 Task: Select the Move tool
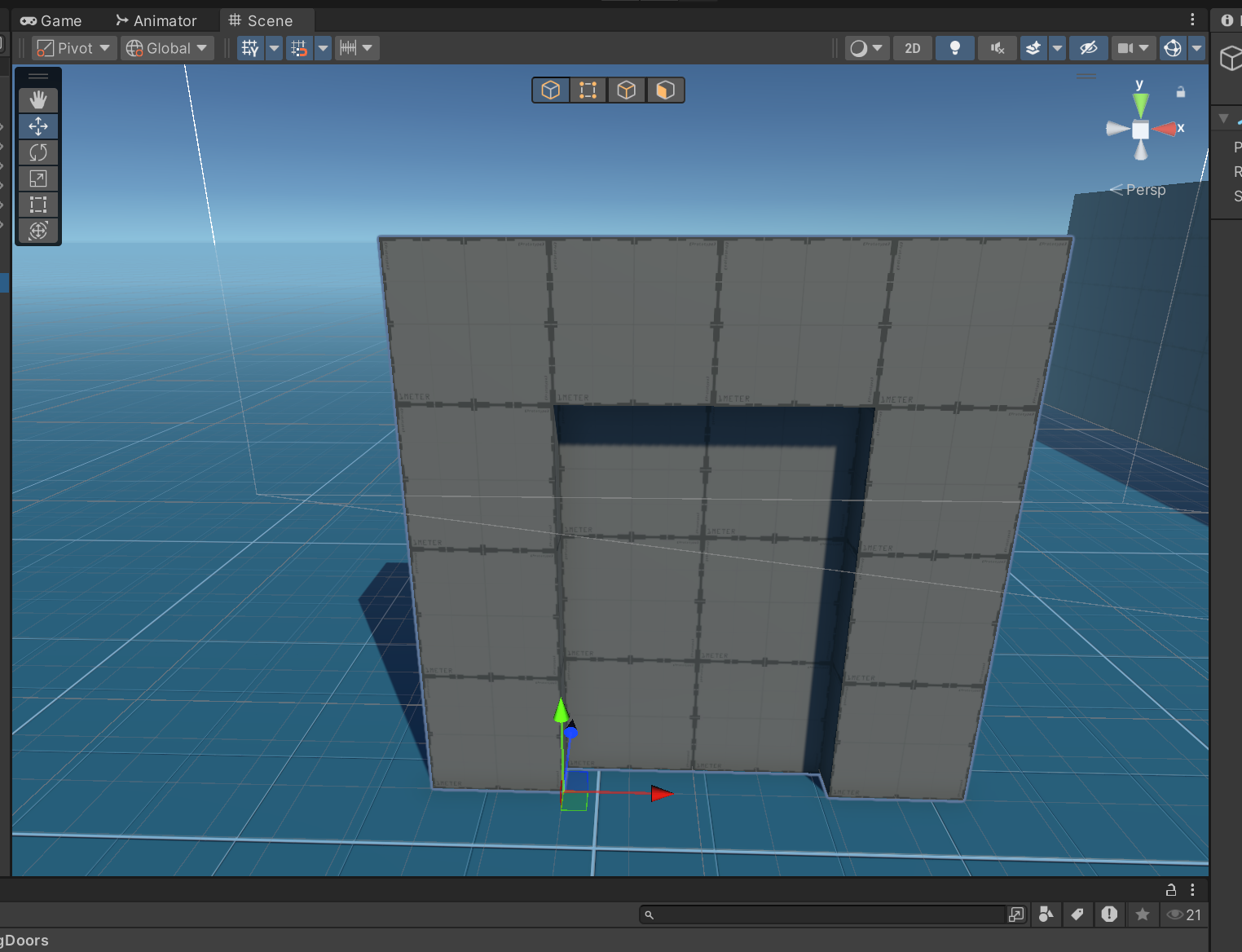pyautogui.click(x=38, y=126)
